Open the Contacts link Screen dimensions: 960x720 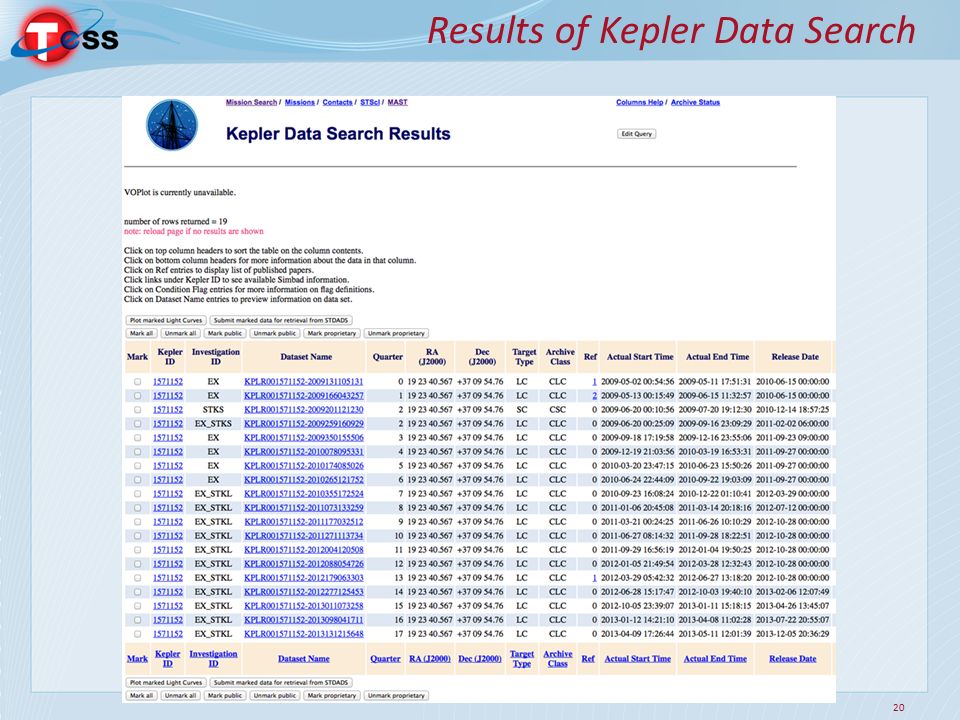pos(337,102)
